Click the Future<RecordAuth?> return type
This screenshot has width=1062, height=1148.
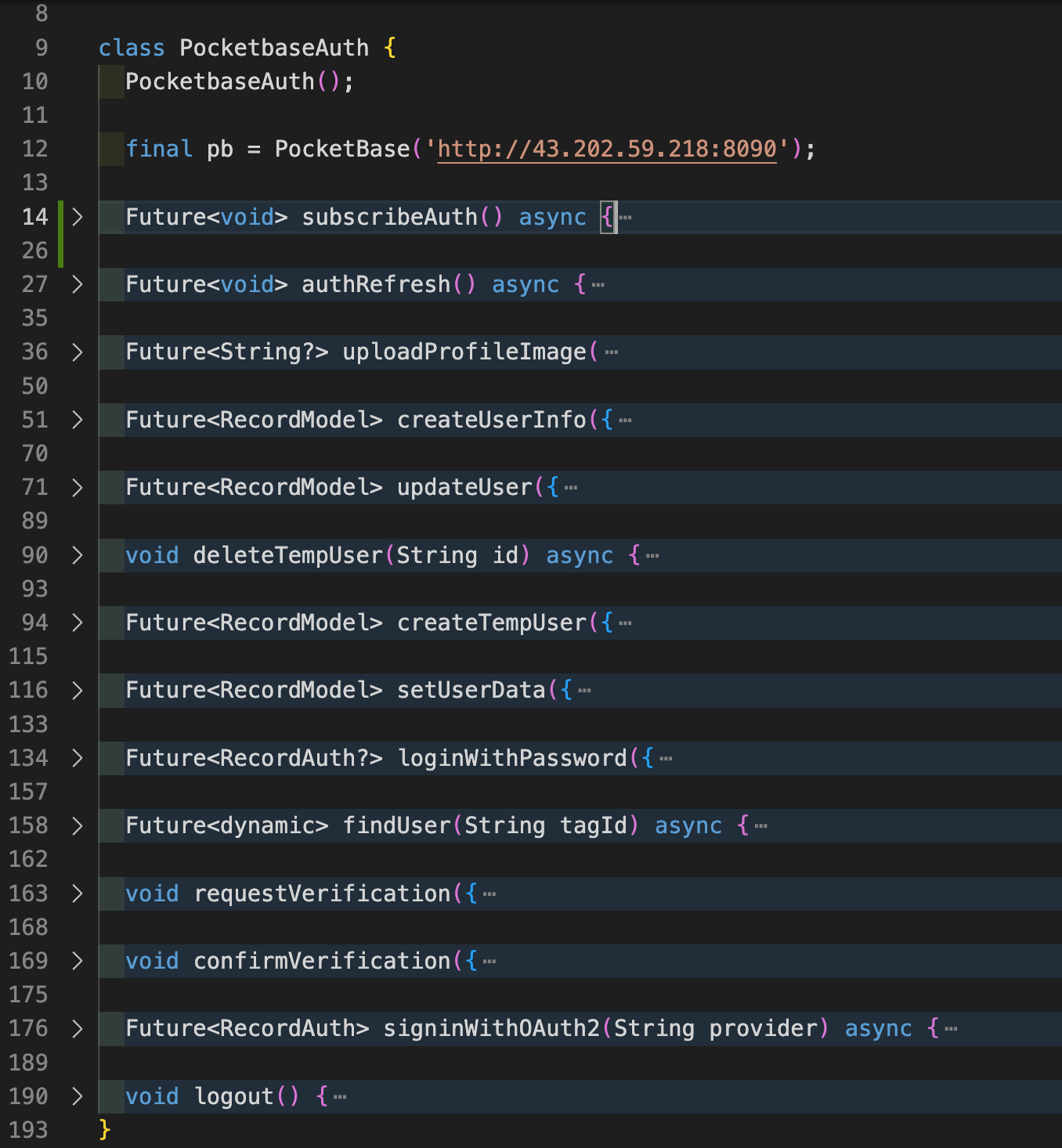pos(254,758)
